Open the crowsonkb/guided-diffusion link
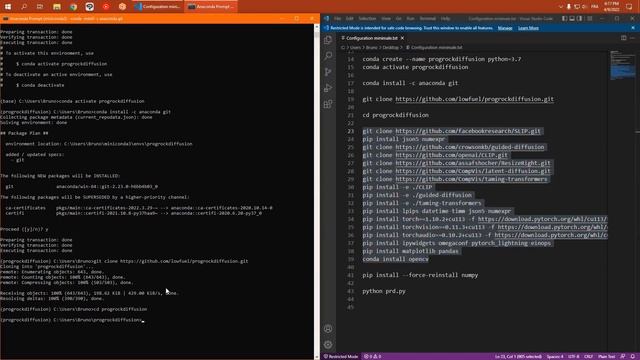 (469, 147)
